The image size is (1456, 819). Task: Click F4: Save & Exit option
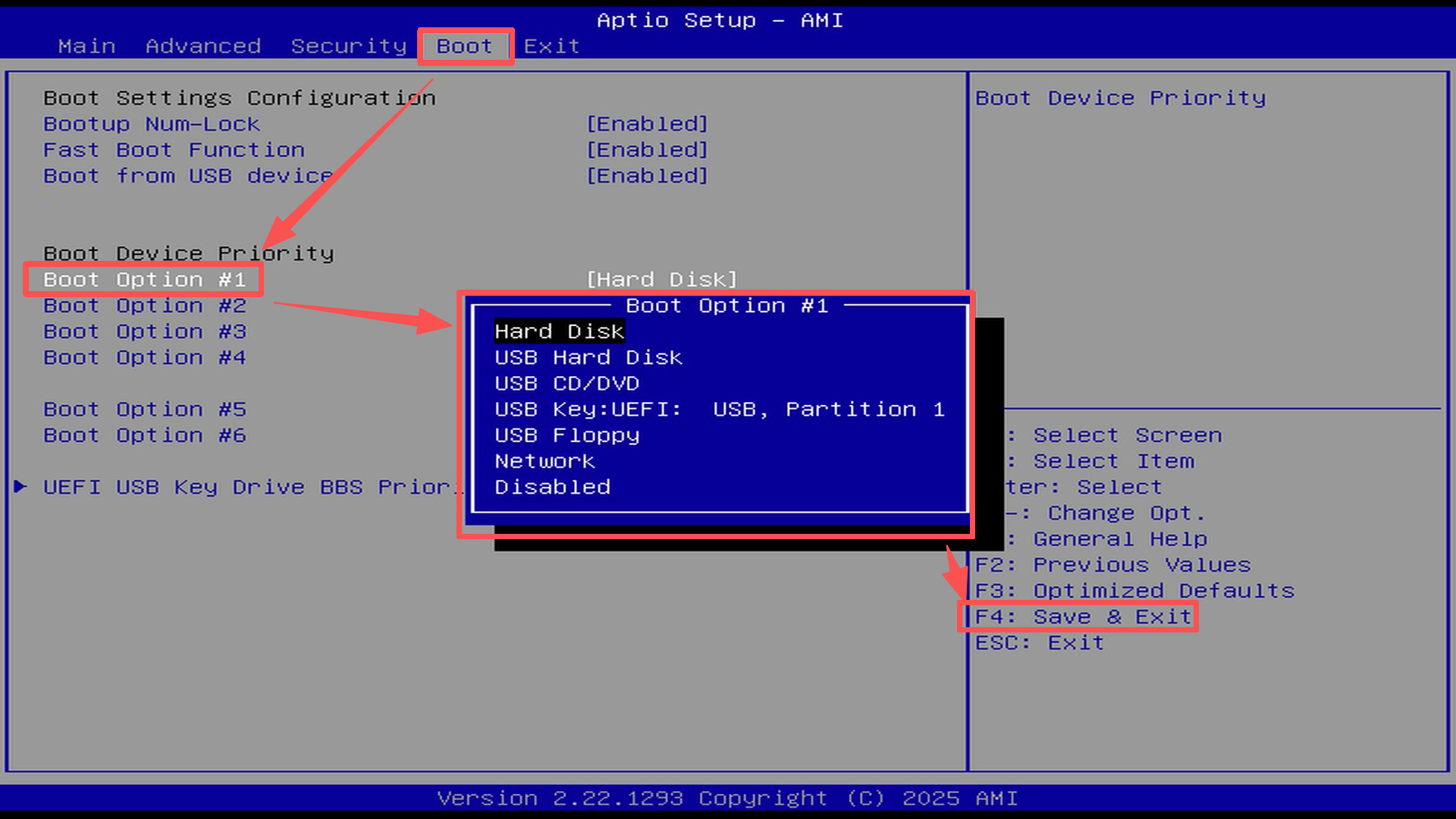1080,617
